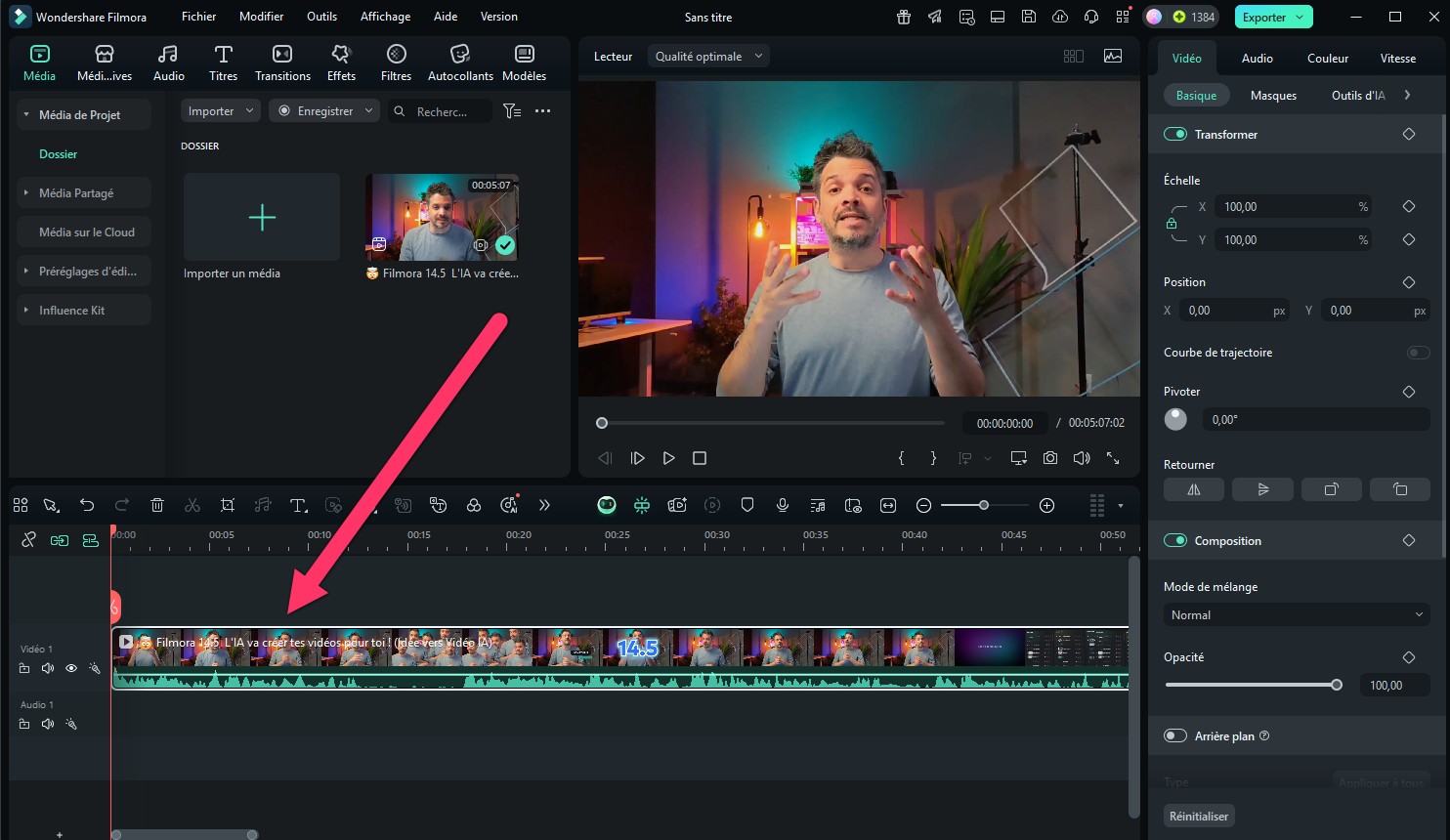Open the Autocollants panel
The image size is (1450, 840).
tap(460, 63)
